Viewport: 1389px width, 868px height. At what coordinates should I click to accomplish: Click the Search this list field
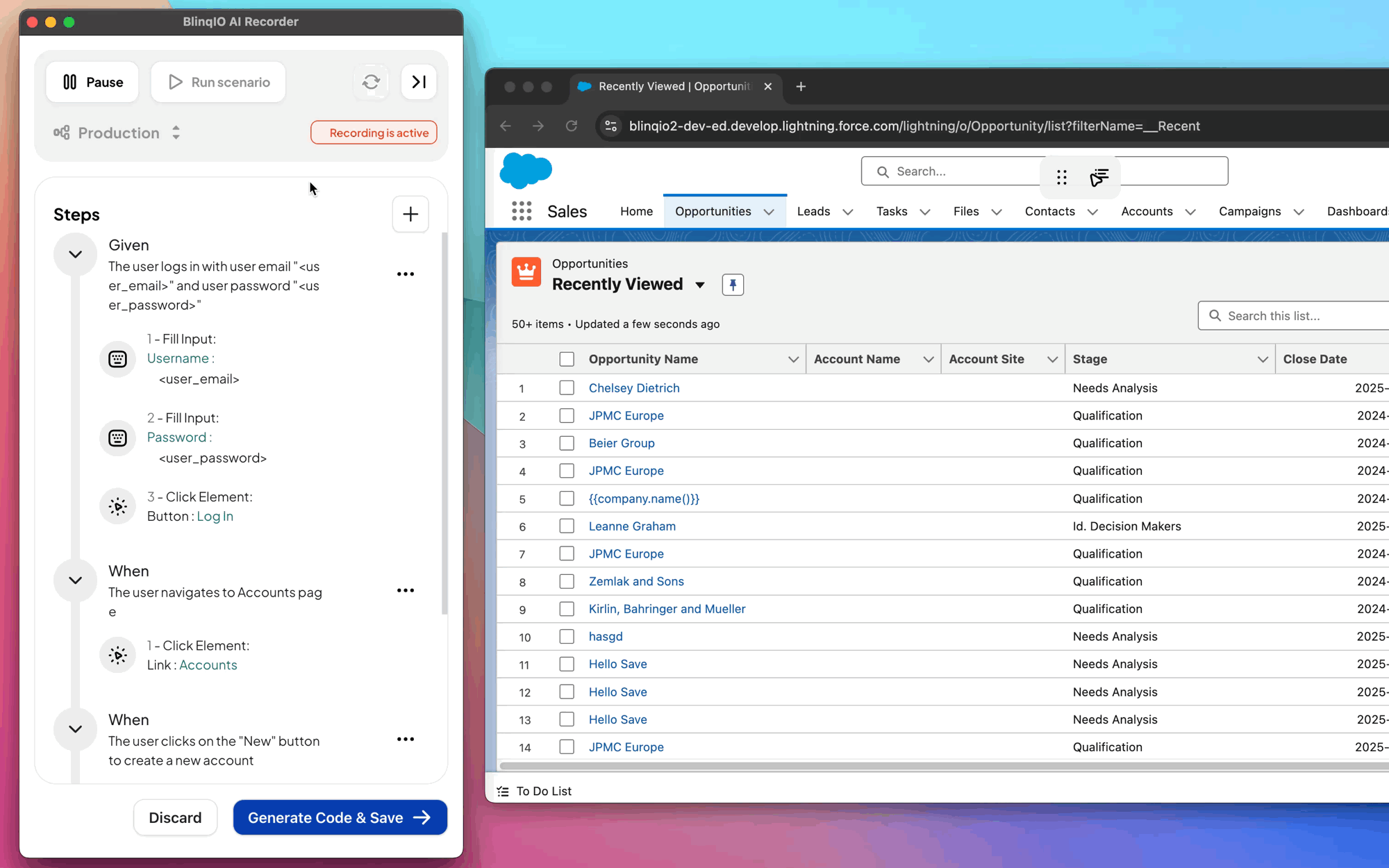[x=1293, y=316]
